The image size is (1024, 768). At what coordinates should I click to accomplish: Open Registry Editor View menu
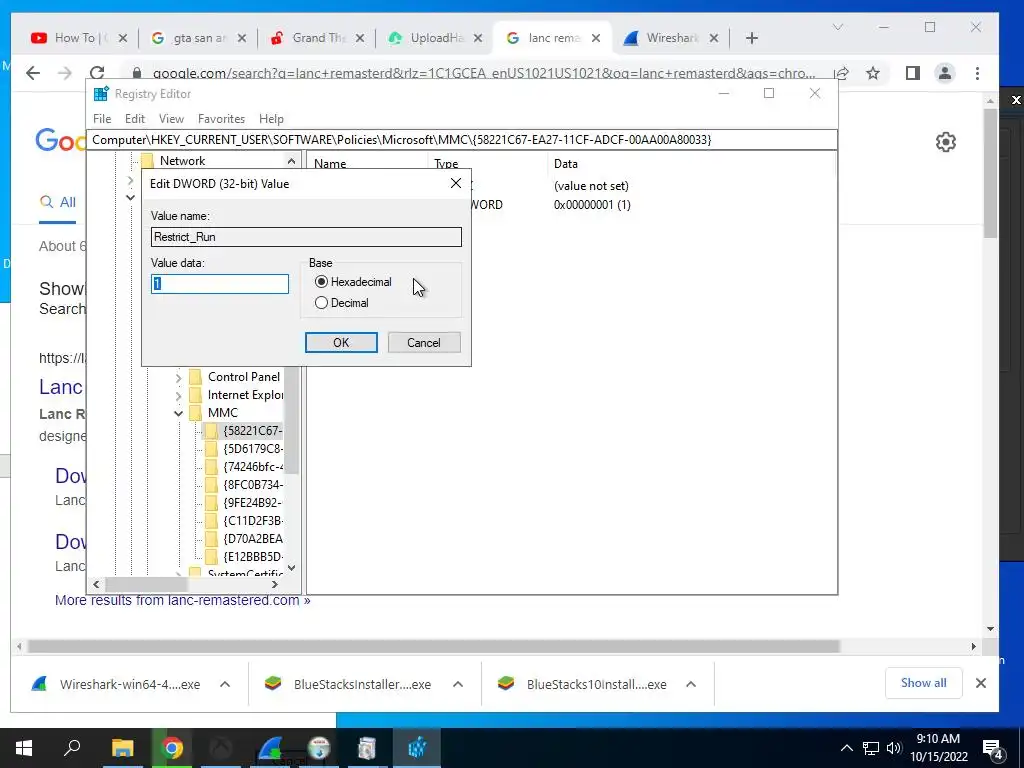coord(171,119)
